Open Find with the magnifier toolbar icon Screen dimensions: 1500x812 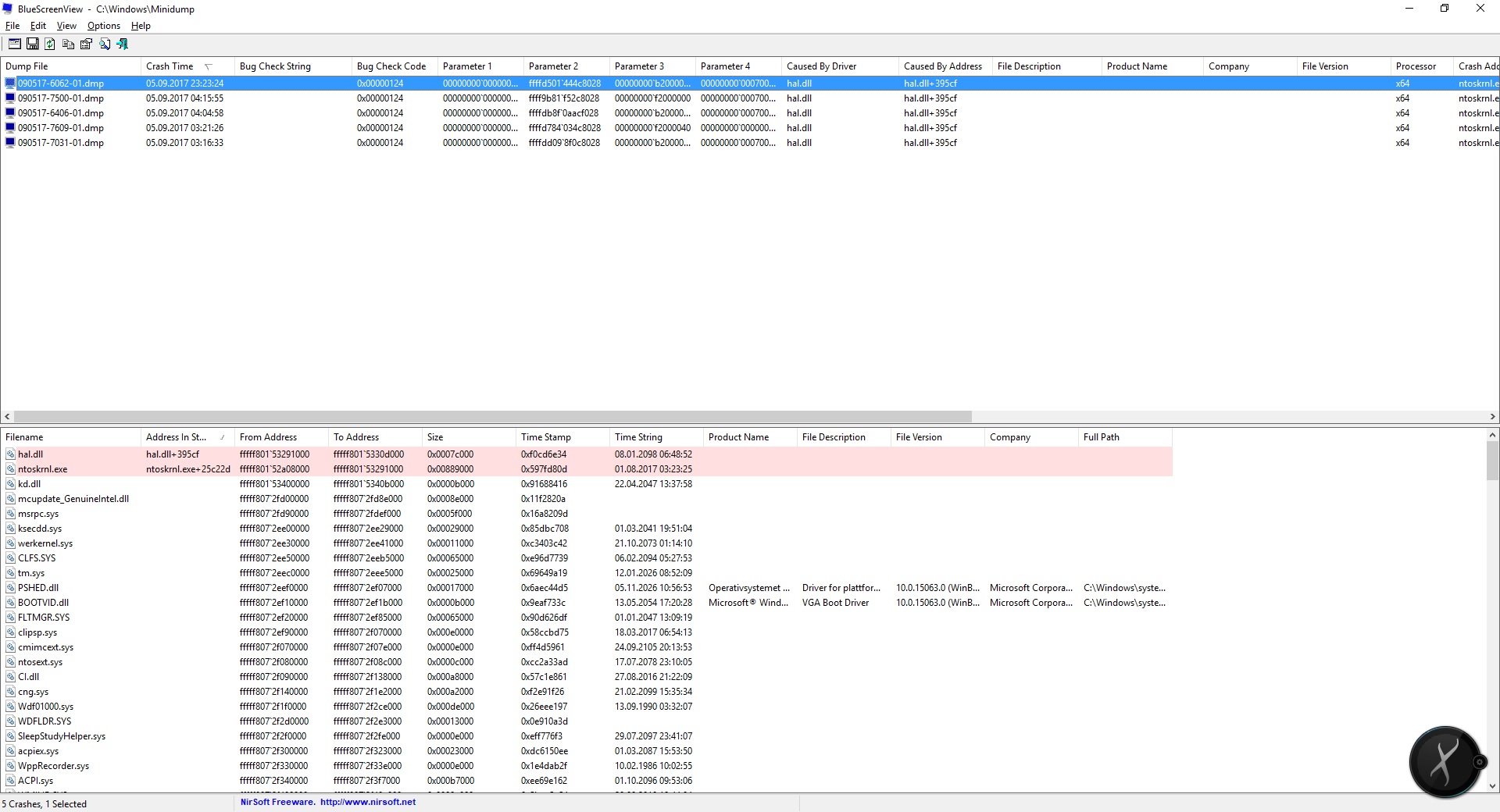click(105, 44)
